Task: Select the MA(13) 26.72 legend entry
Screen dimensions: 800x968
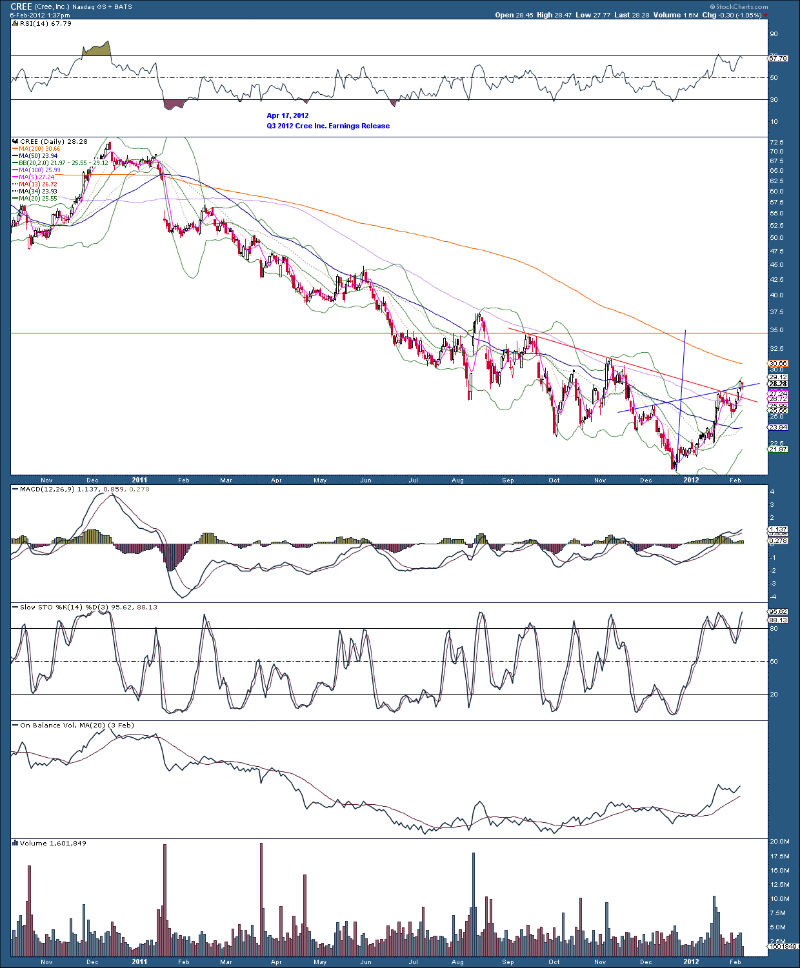Action: click(x=35, y=184)
